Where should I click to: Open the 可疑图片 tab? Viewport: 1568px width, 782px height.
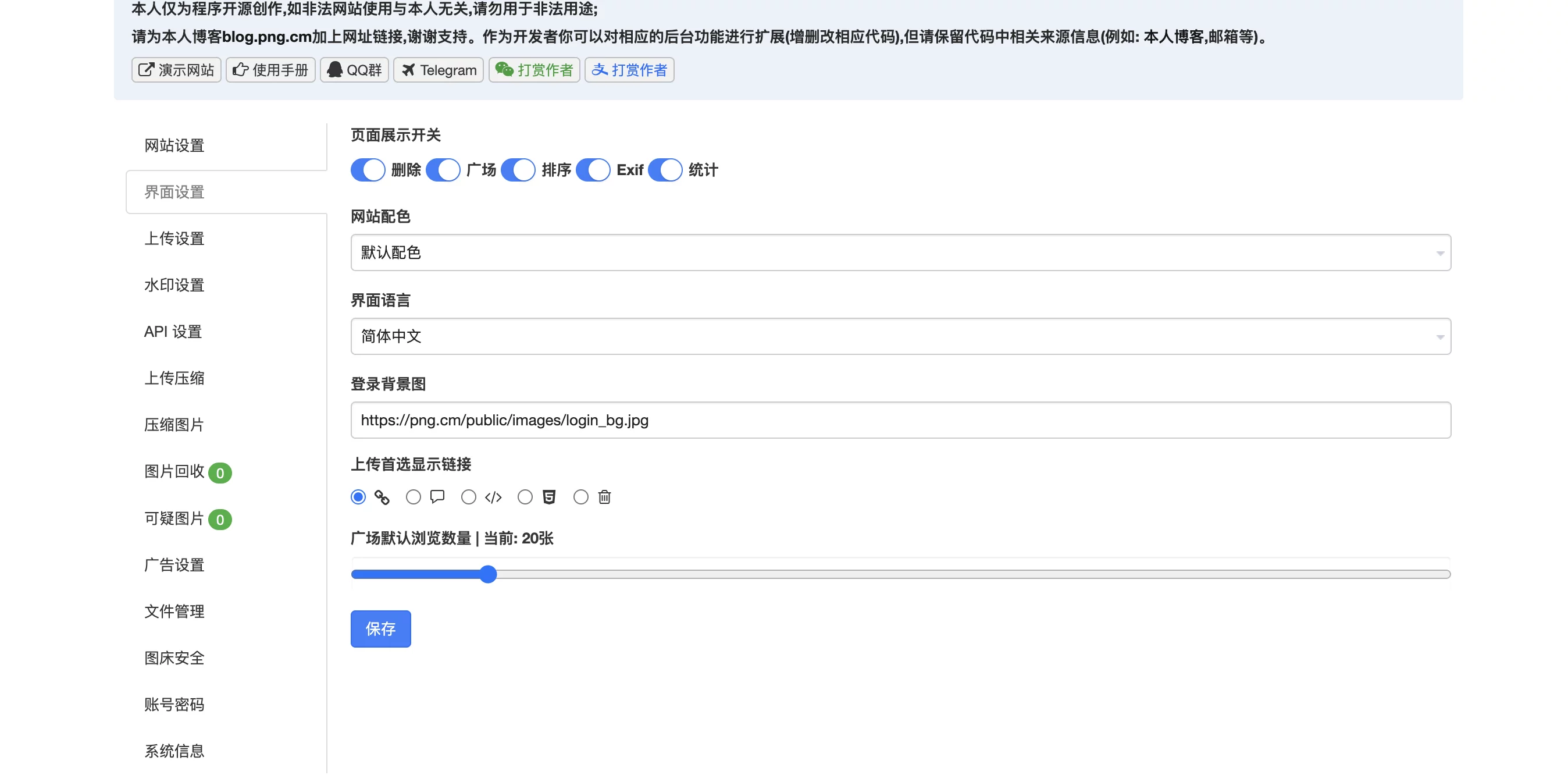226,519
